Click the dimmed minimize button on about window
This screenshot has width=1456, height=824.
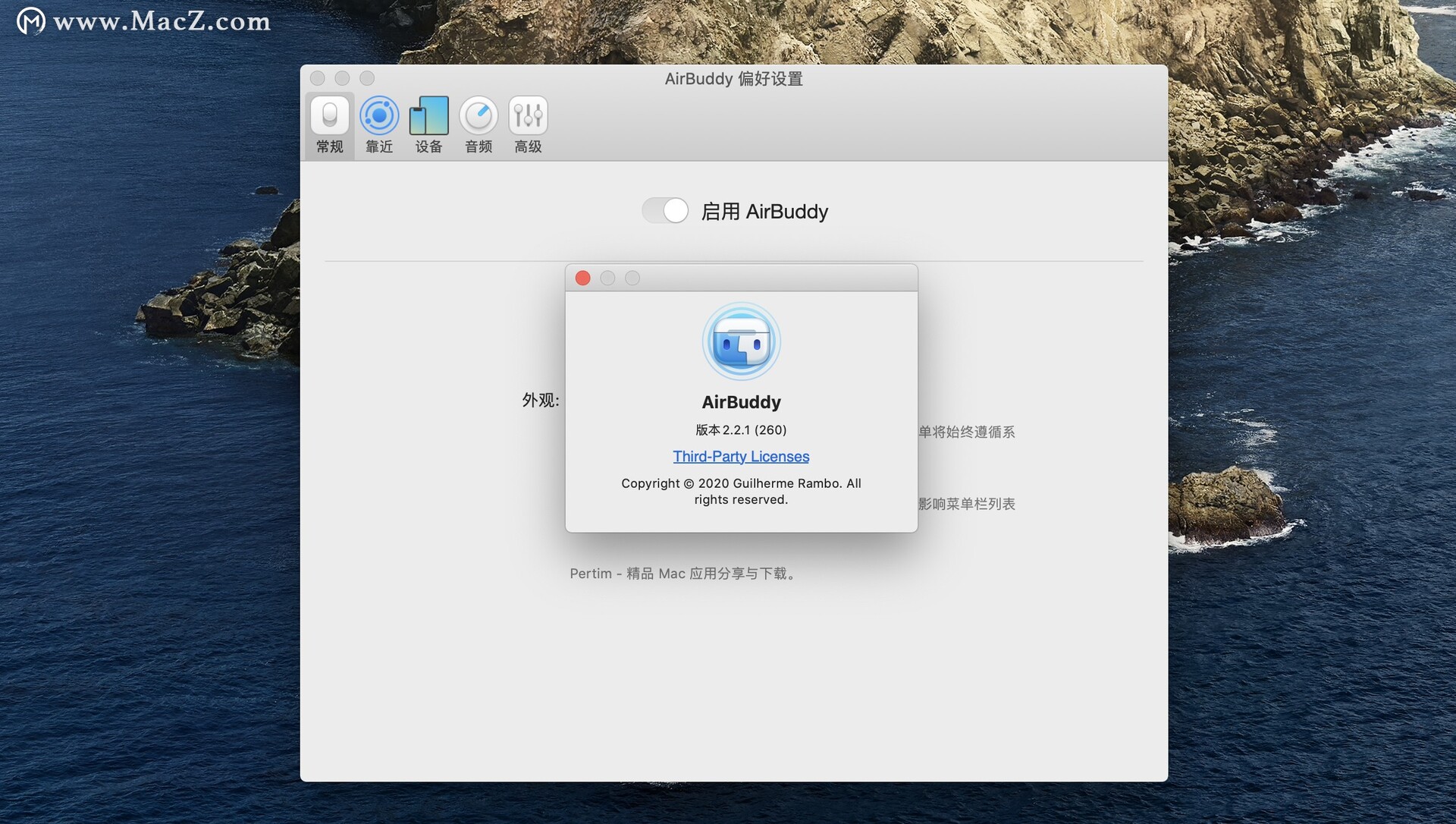pyautogui.click(x=607, y=278)
